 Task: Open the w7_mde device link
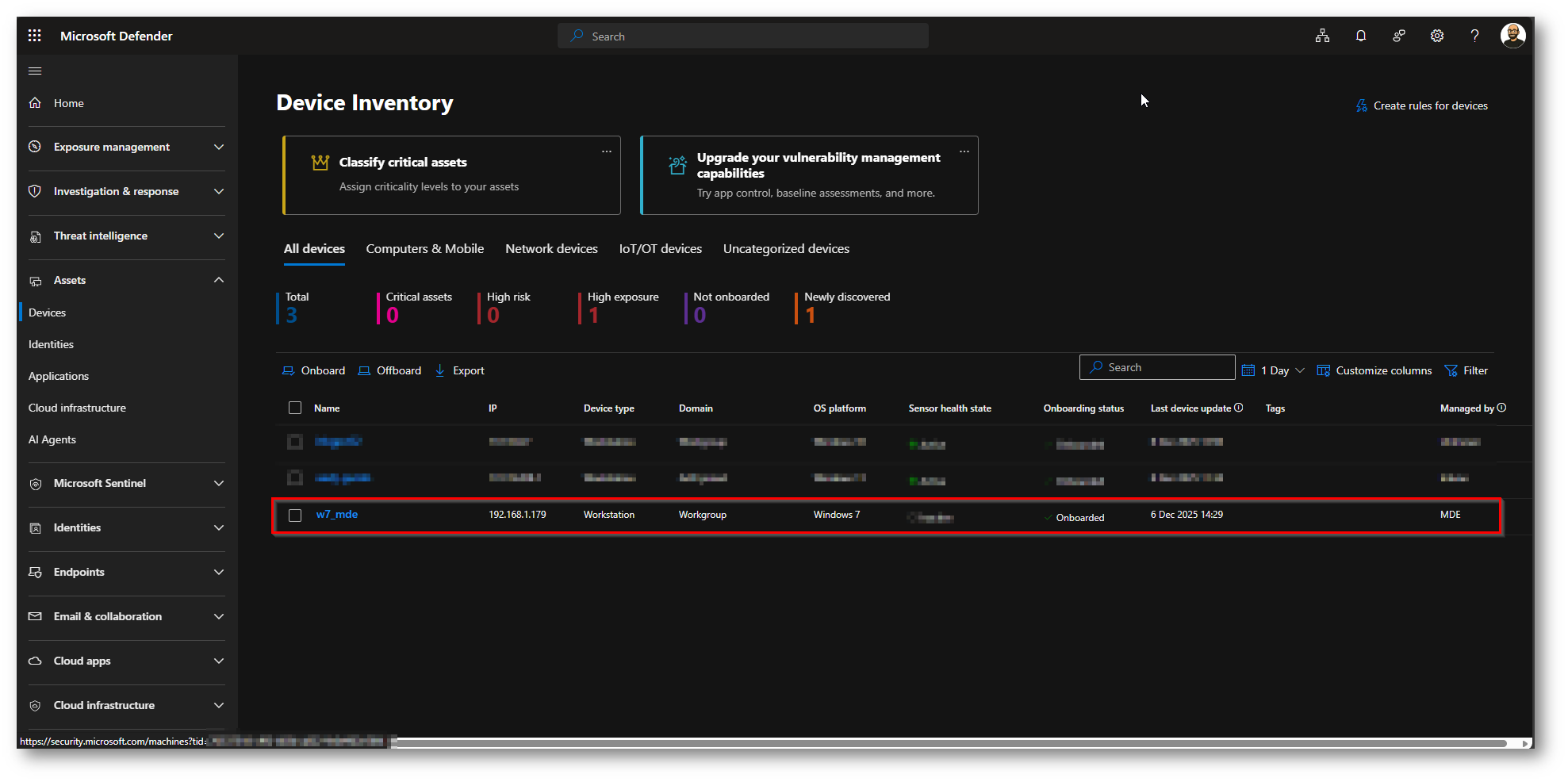click(336, 515)
